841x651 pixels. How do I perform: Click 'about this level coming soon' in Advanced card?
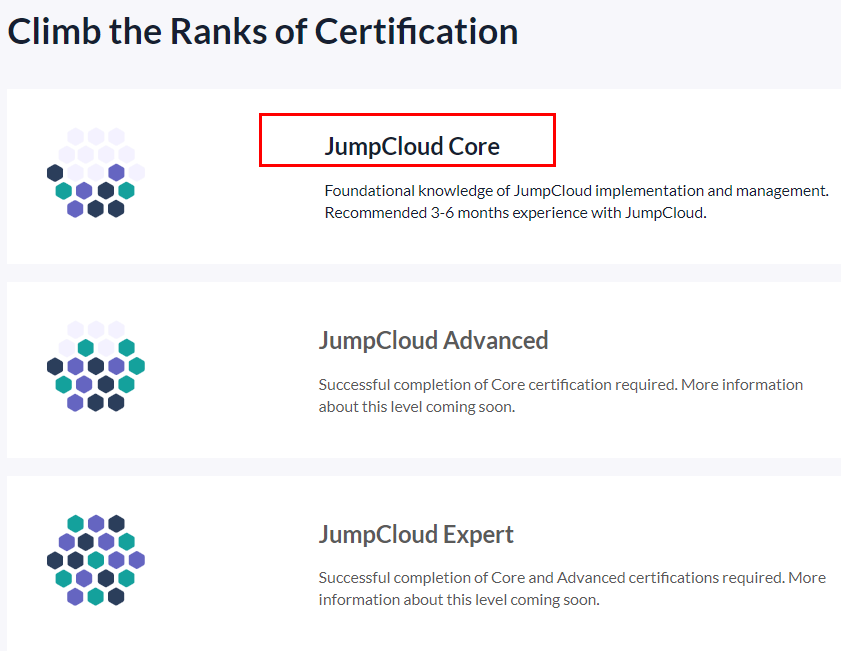417,407
